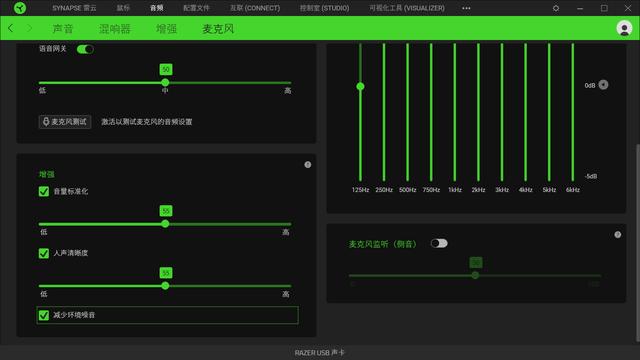Screen dimensions: 640x360
Task: Uncheck the 音量标准化 checkbox
Action: 44,191
